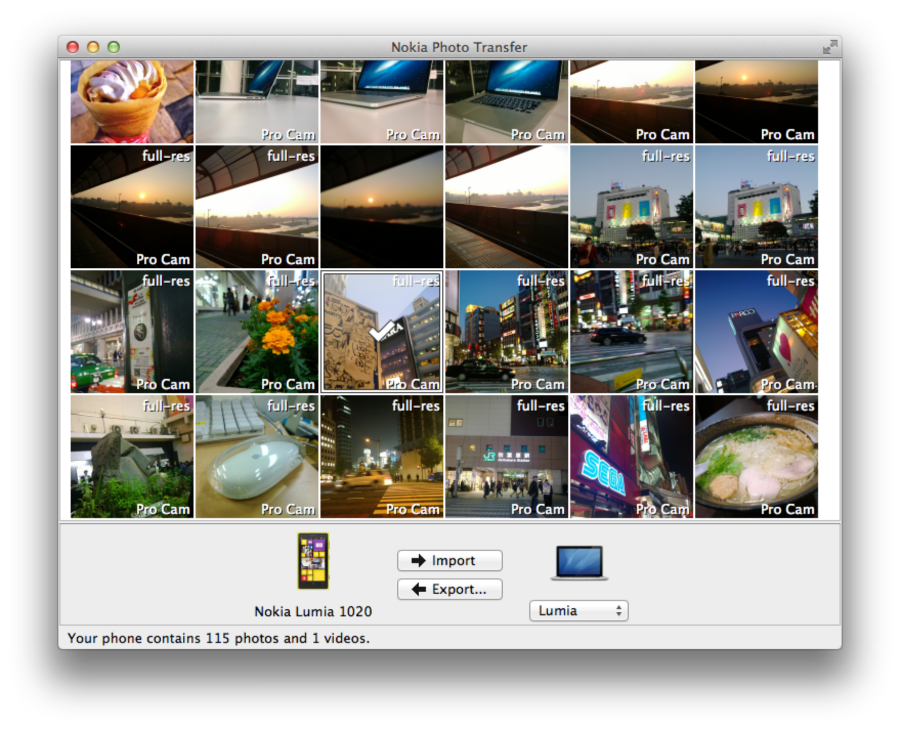Viewport: 900px width, 730px height.
Task: Deselect the checked graffiti wall building photo
Action: pyautogui.click(x=382, y=332)
